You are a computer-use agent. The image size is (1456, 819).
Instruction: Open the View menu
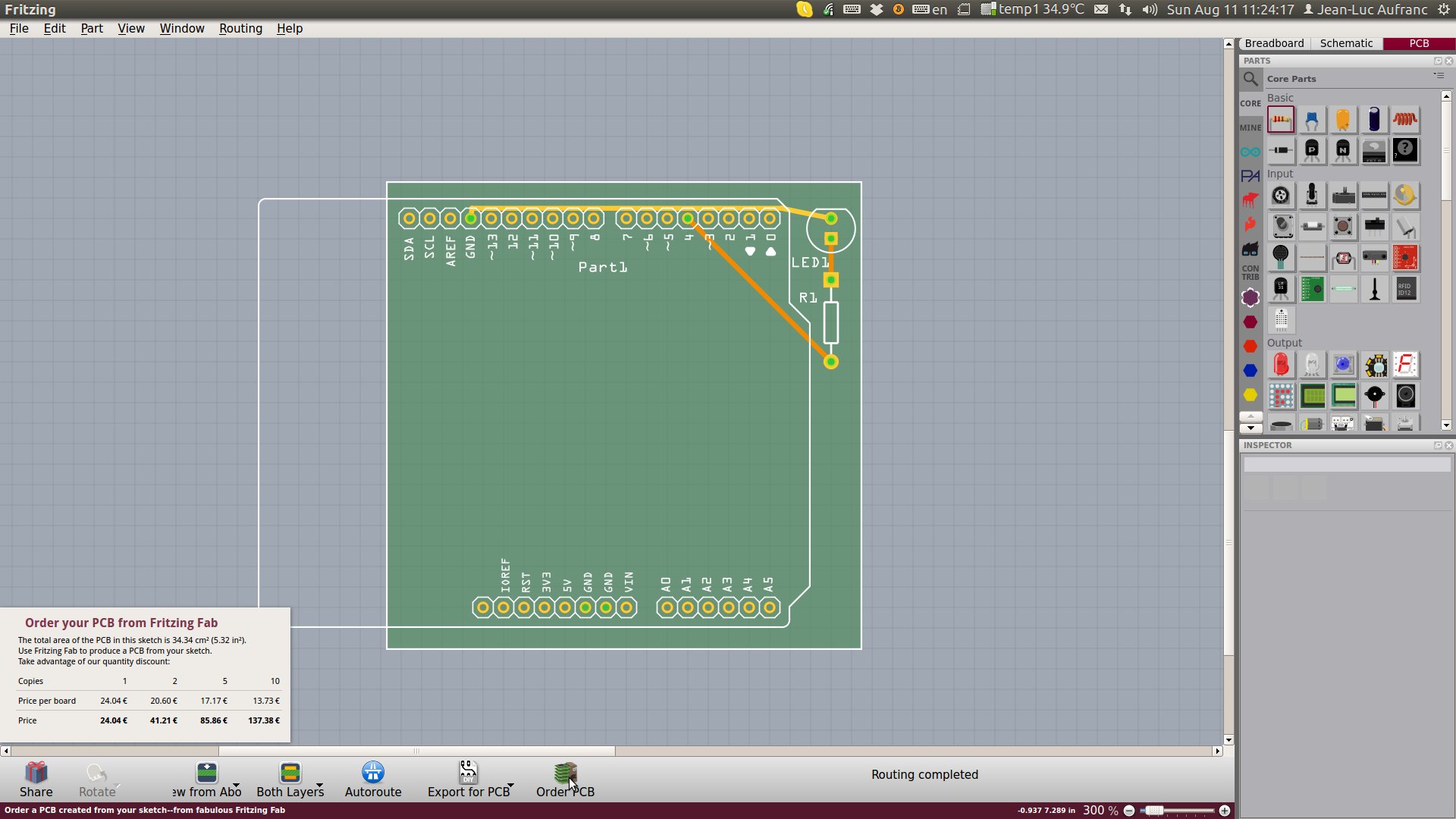[130, 28]
